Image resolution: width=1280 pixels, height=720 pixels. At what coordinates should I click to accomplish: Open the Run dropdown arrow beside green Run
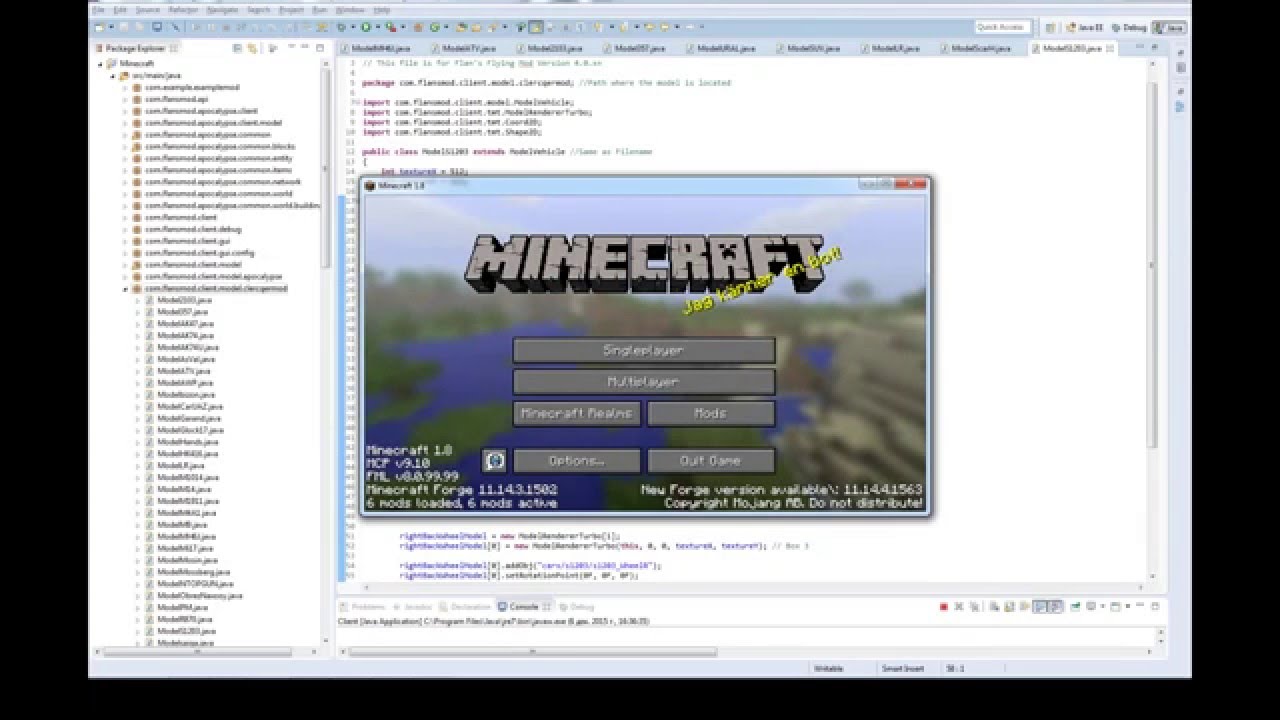378,27
